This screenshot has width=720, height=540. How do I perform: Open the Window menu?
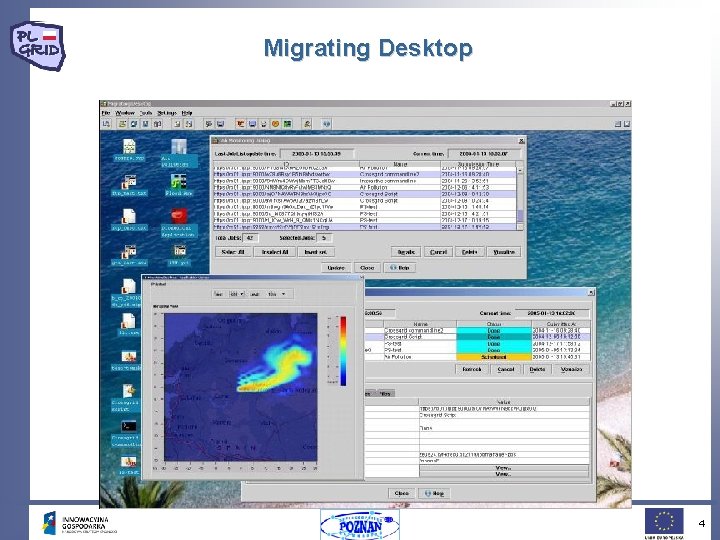[x=124, y=113]
